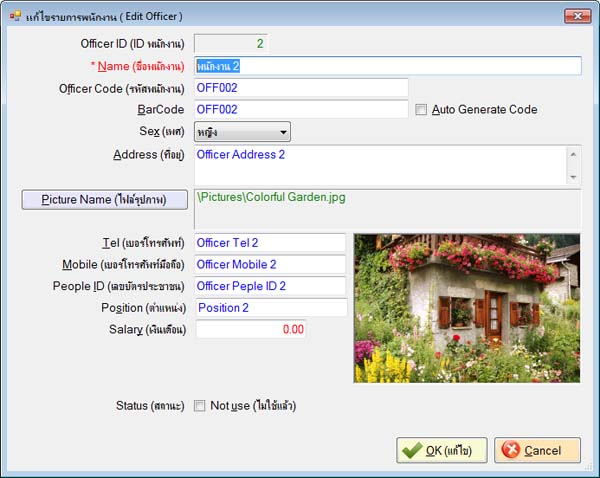This screenshot has height=478, width=600.
Task: Click the Mobile field
Action: [270, 264]
